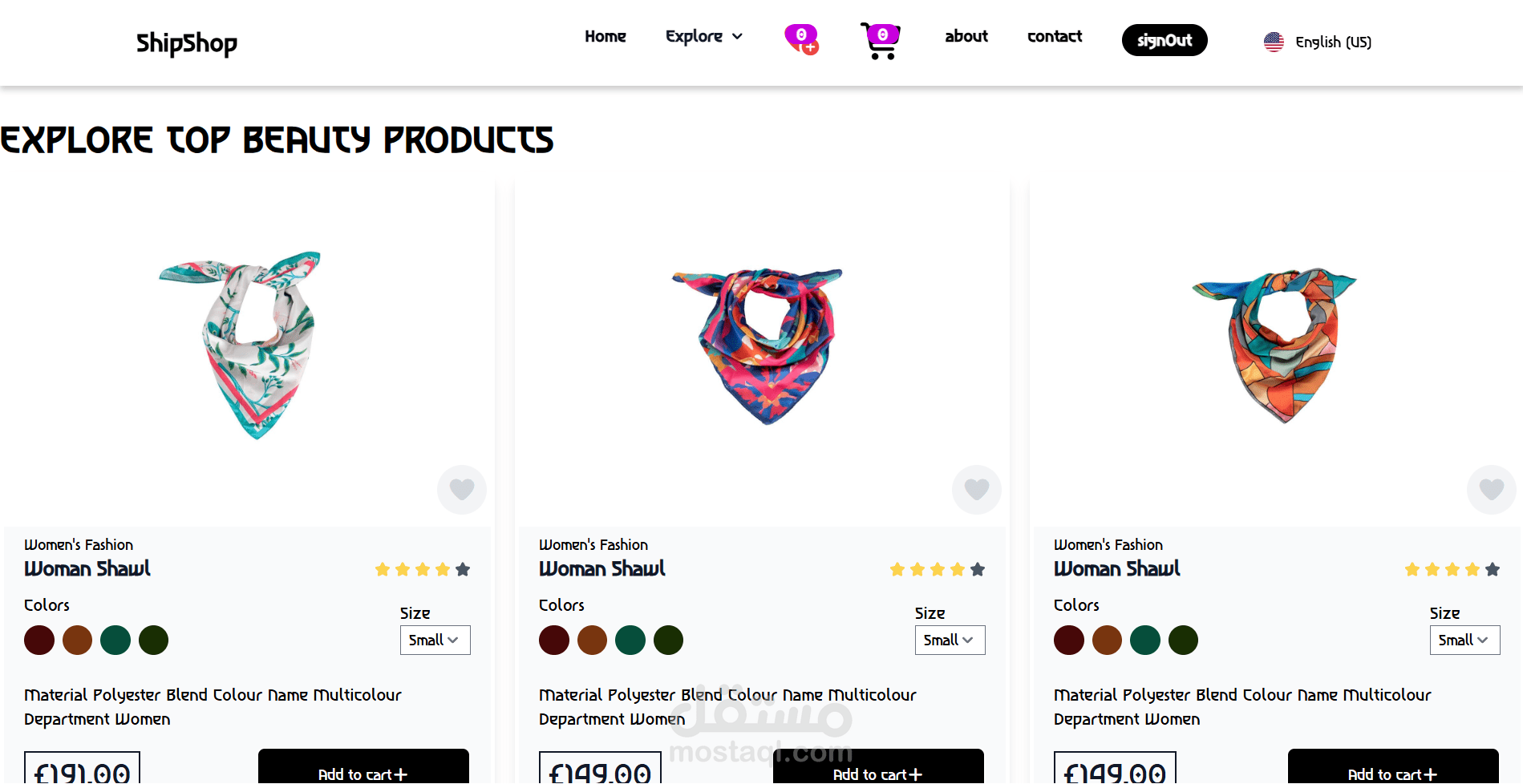This screenshot has width=1523, height=784.
Task: Click the star rating of third shawl
Action: pyautogui.click(x=1452, y=569)
